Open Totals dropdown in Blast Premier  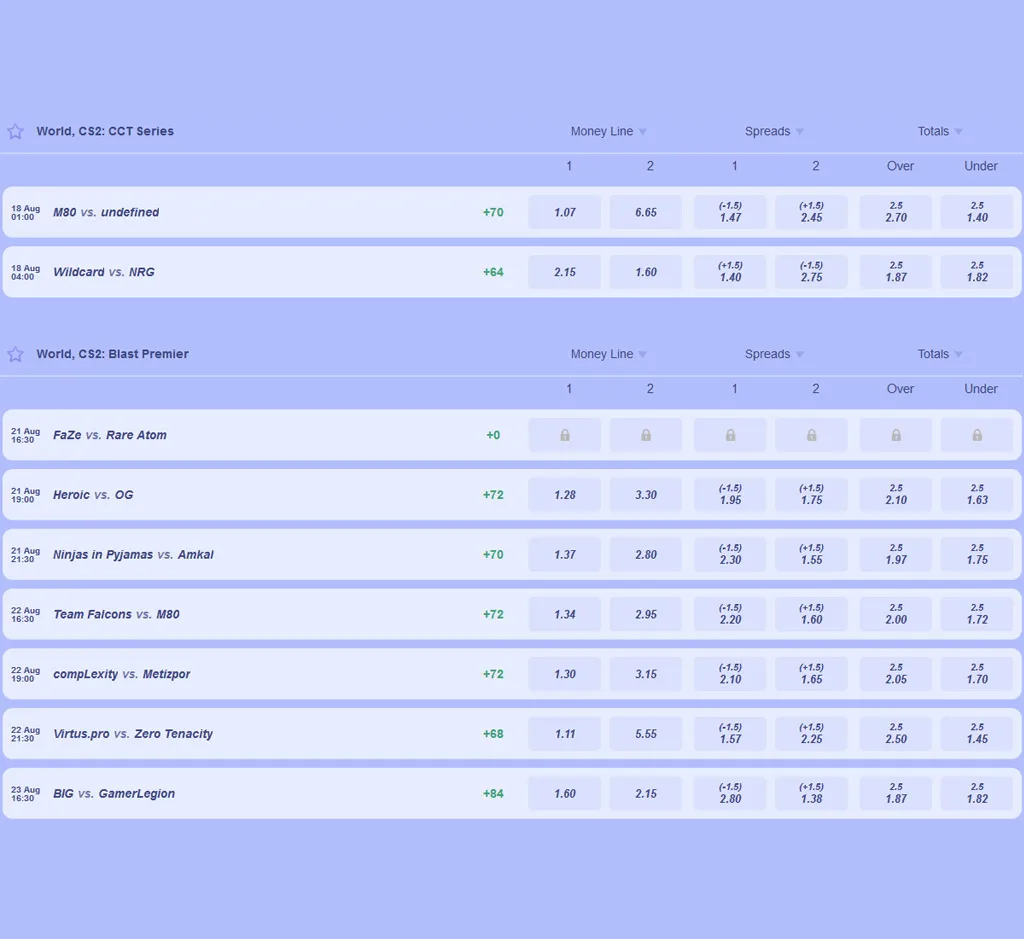click(x=940, y=354)
